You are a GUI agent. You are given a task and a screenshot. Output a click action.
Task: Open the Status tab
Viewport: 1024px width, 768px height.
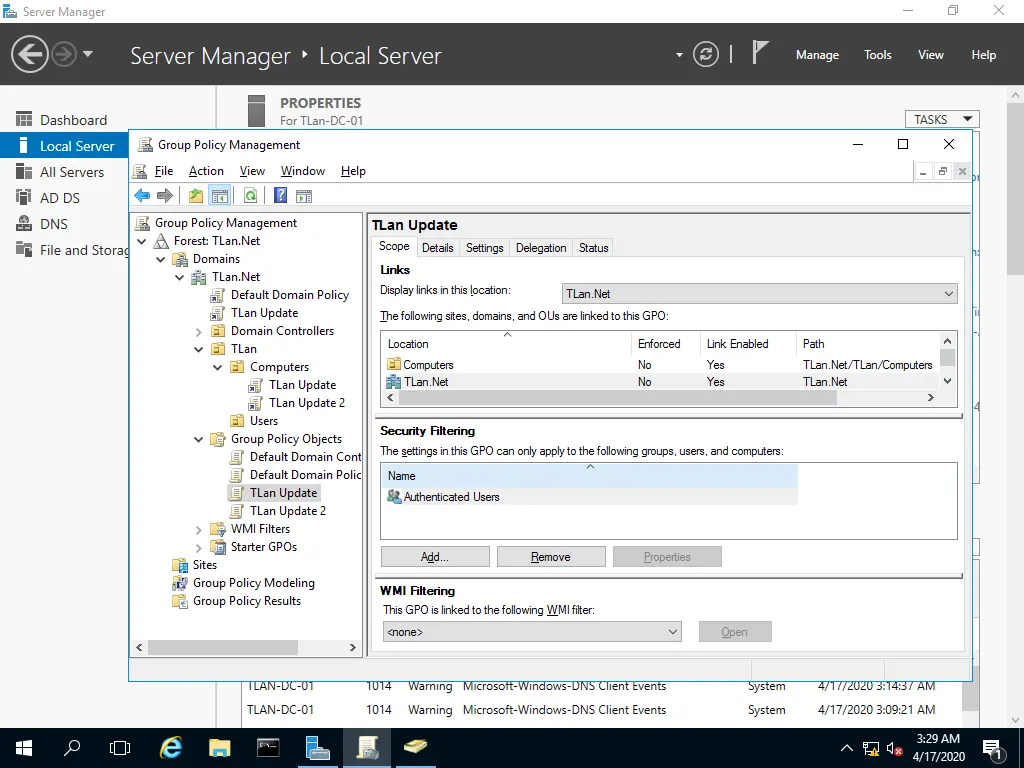click(594, 248)
